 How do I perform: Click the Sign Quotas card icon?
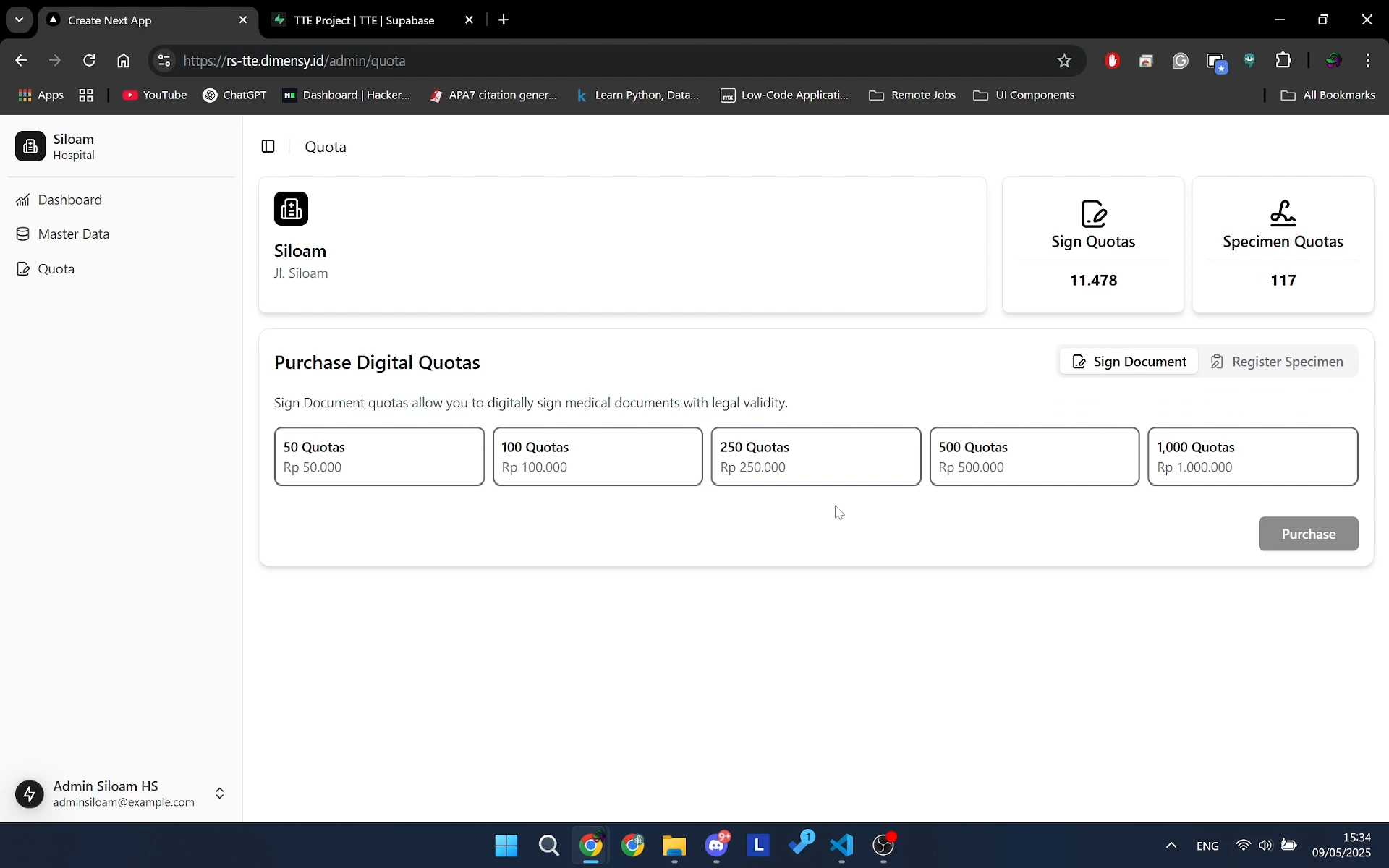[x=1093, y=213]
